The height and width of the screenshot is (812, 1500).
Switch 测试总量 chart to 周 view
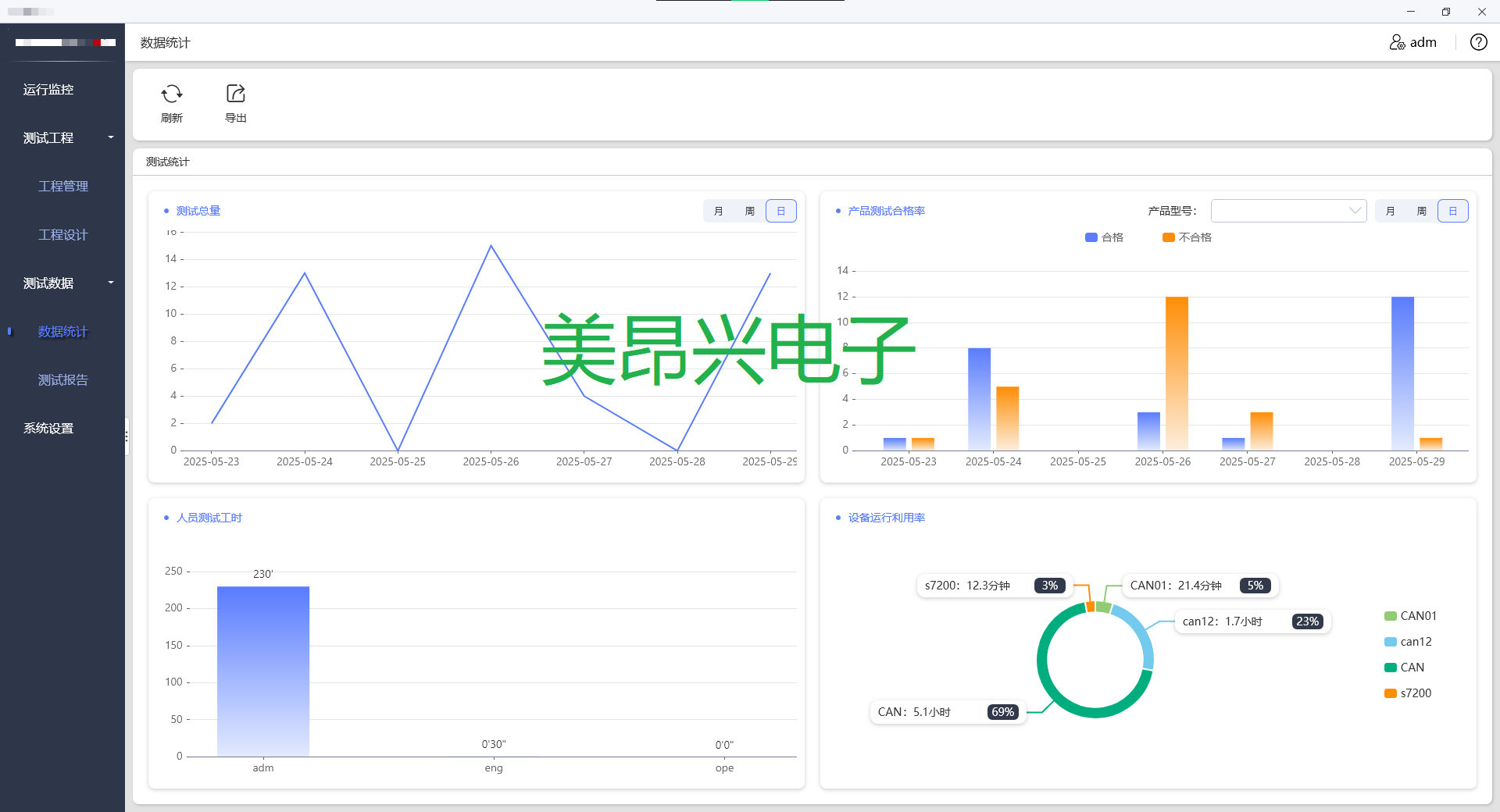749,211
